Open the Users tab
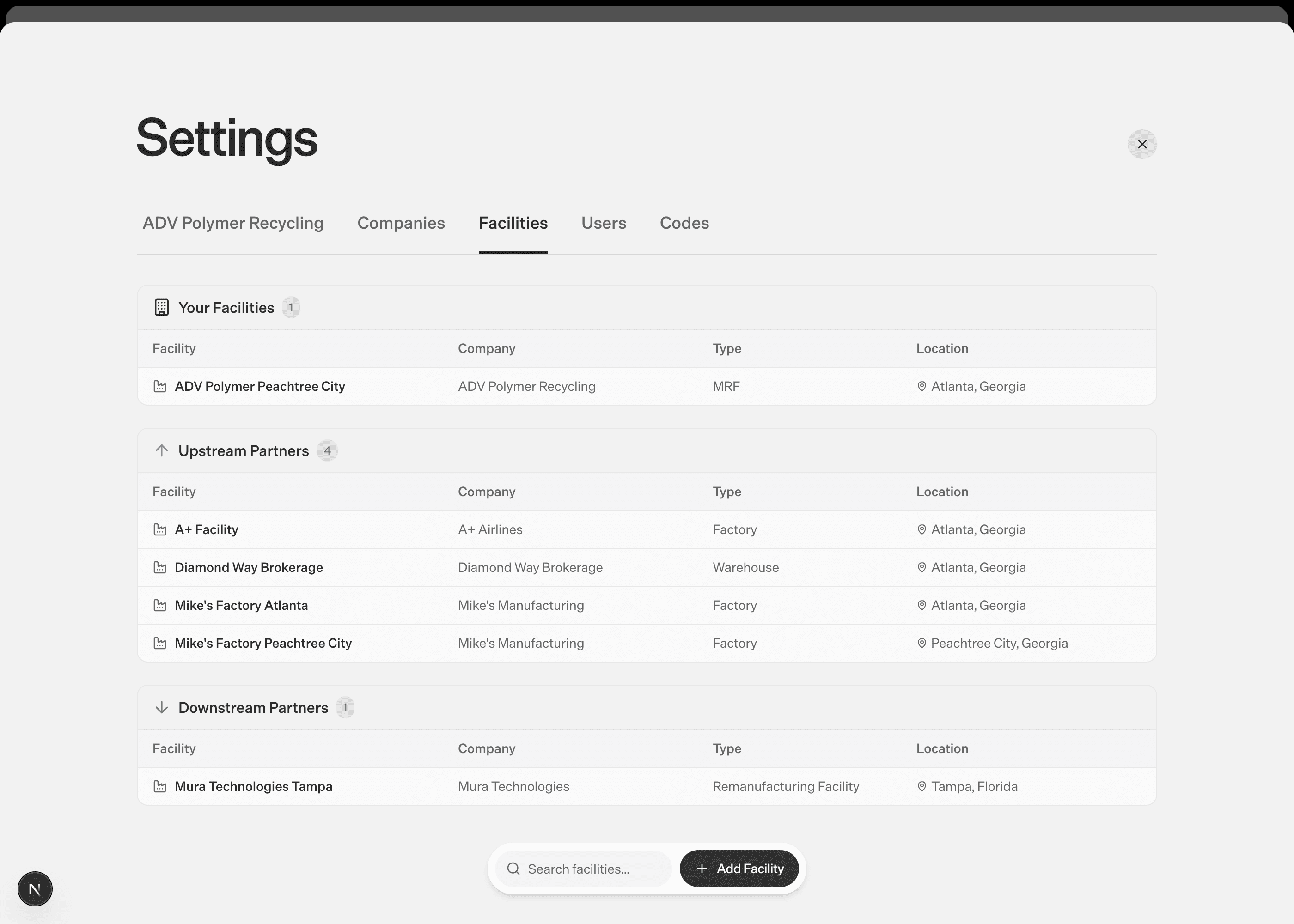The image size is (1294, 924). pos(603,223)
